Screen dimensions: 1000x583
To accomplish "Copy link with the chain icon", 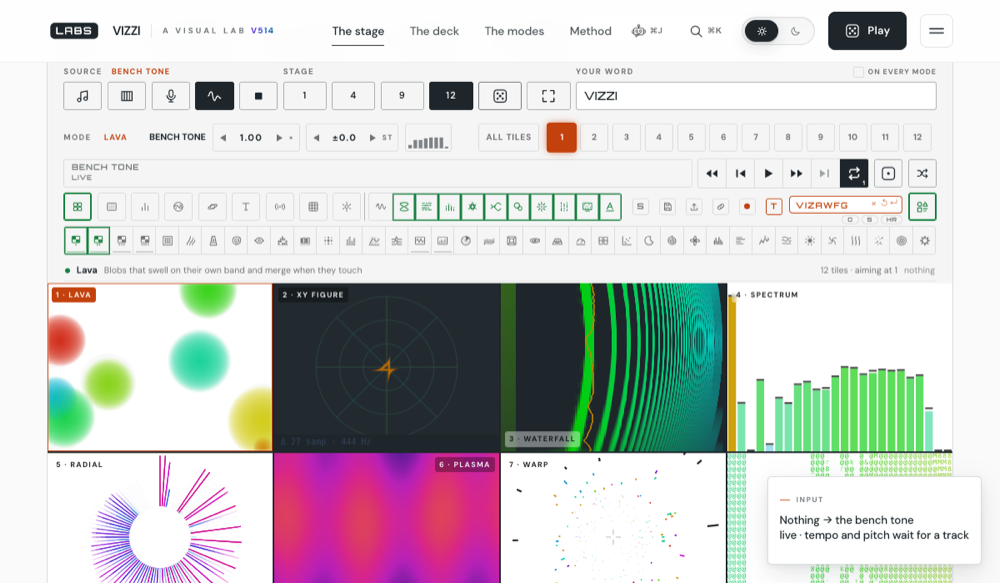I will tap(720, 207).
